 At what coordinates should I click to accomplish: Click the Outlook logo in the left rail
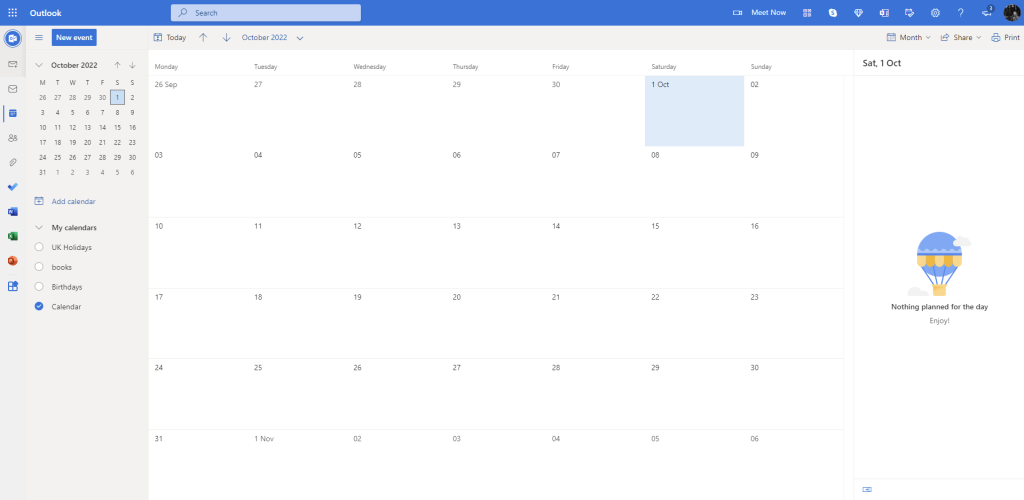click(x=12, y=39)
